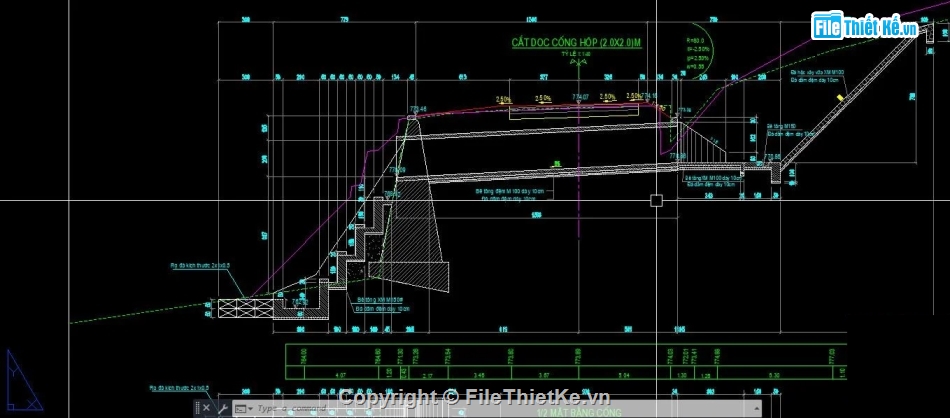Click the UCS icon in the drawing corner

pyautogui.click(x=23, y=380)
